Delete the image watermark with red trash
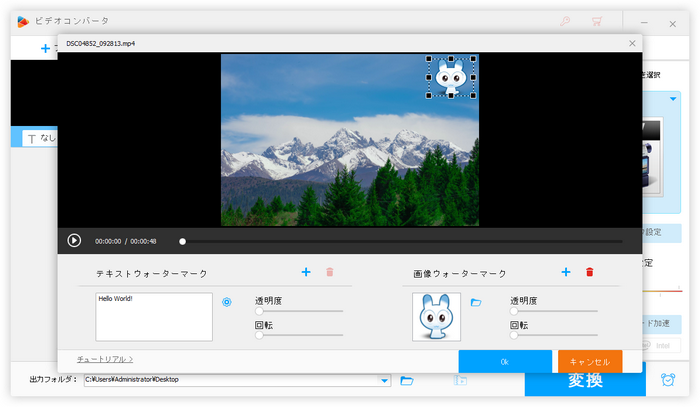 coord(589,272)
